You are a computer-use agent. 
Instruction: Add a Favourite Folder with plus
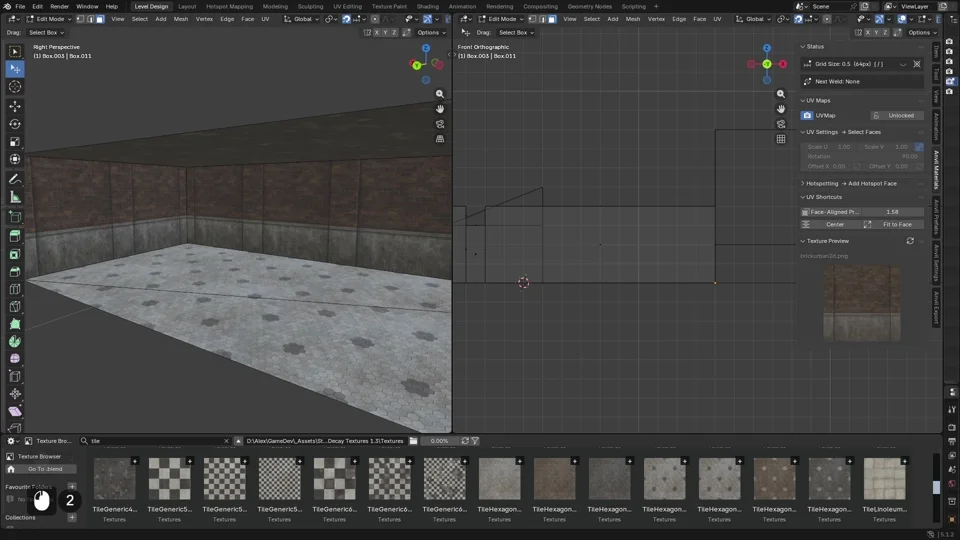click(72, 487)
